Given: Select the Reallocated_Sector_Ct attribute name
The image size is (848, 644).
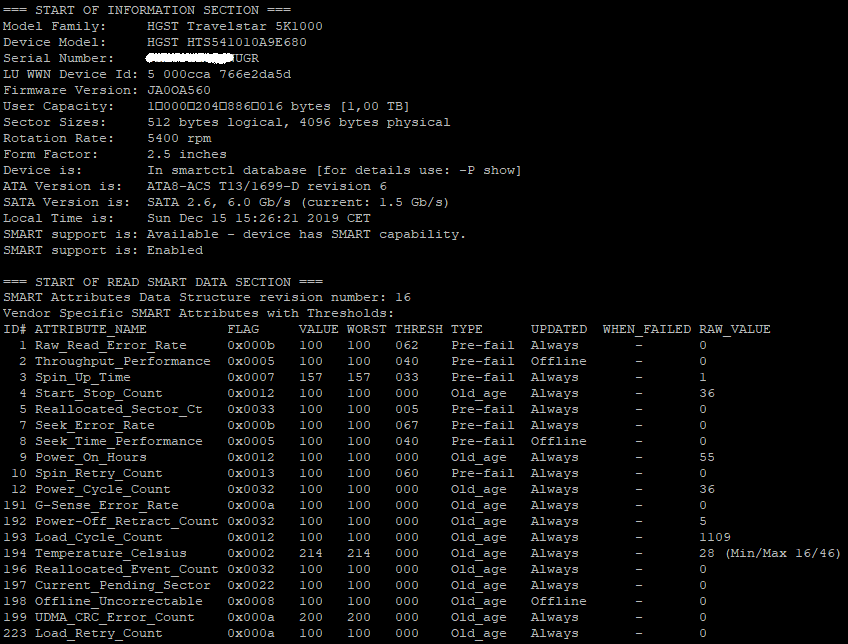Looking at the screenshot, I should pos(118,409).
